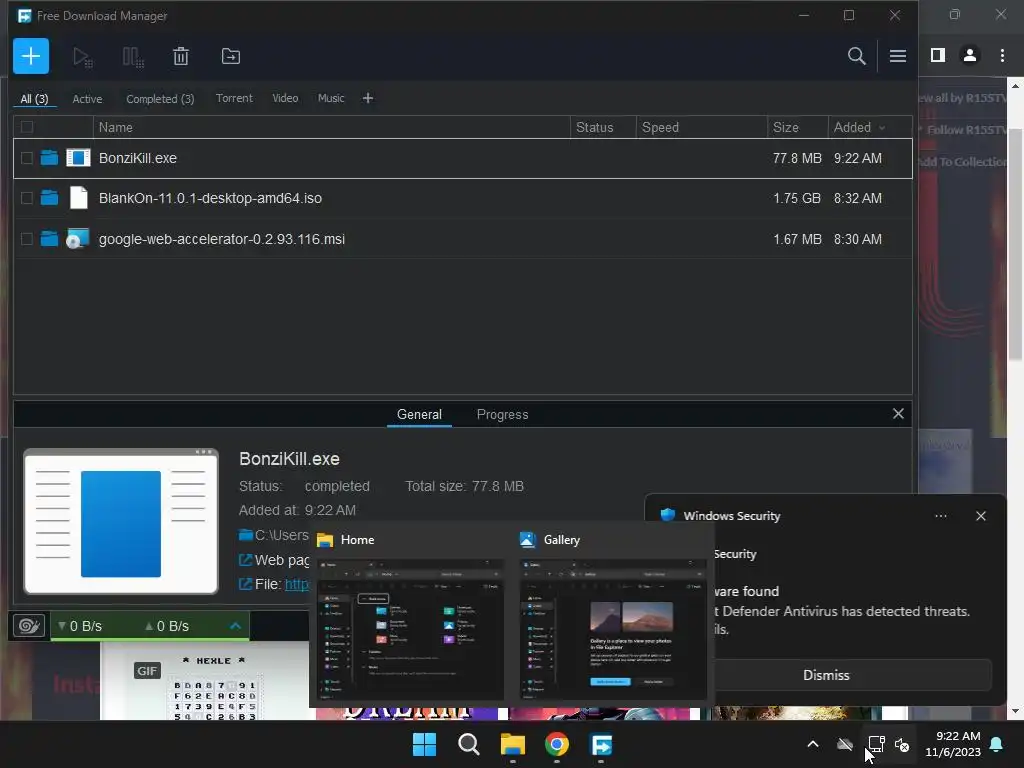This screenshot has width=1024, height=768.
Task: Open Chrome profile avatar icon
Action: click(970, 56)
